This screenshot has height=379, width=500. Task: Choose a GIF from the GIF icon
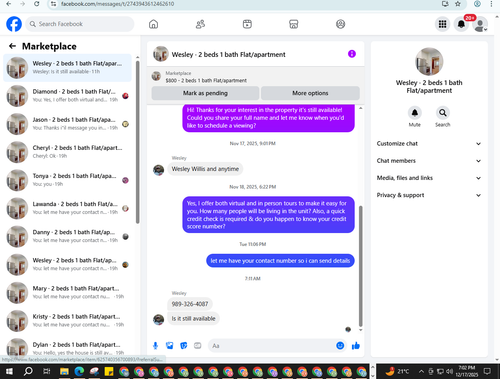198,346
